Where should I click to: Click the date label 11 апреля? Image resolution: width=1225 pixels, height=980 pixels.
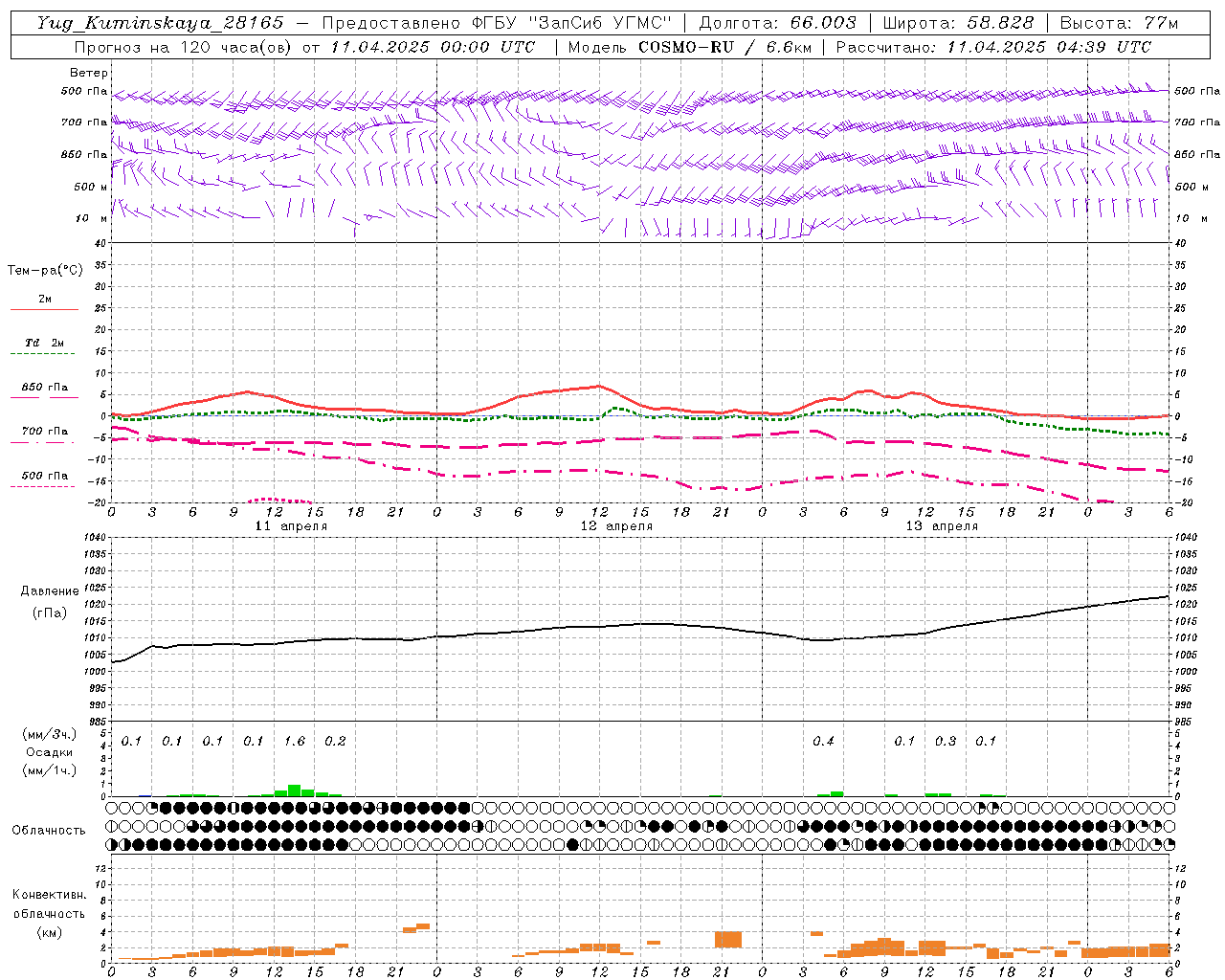tap(291, 526)
